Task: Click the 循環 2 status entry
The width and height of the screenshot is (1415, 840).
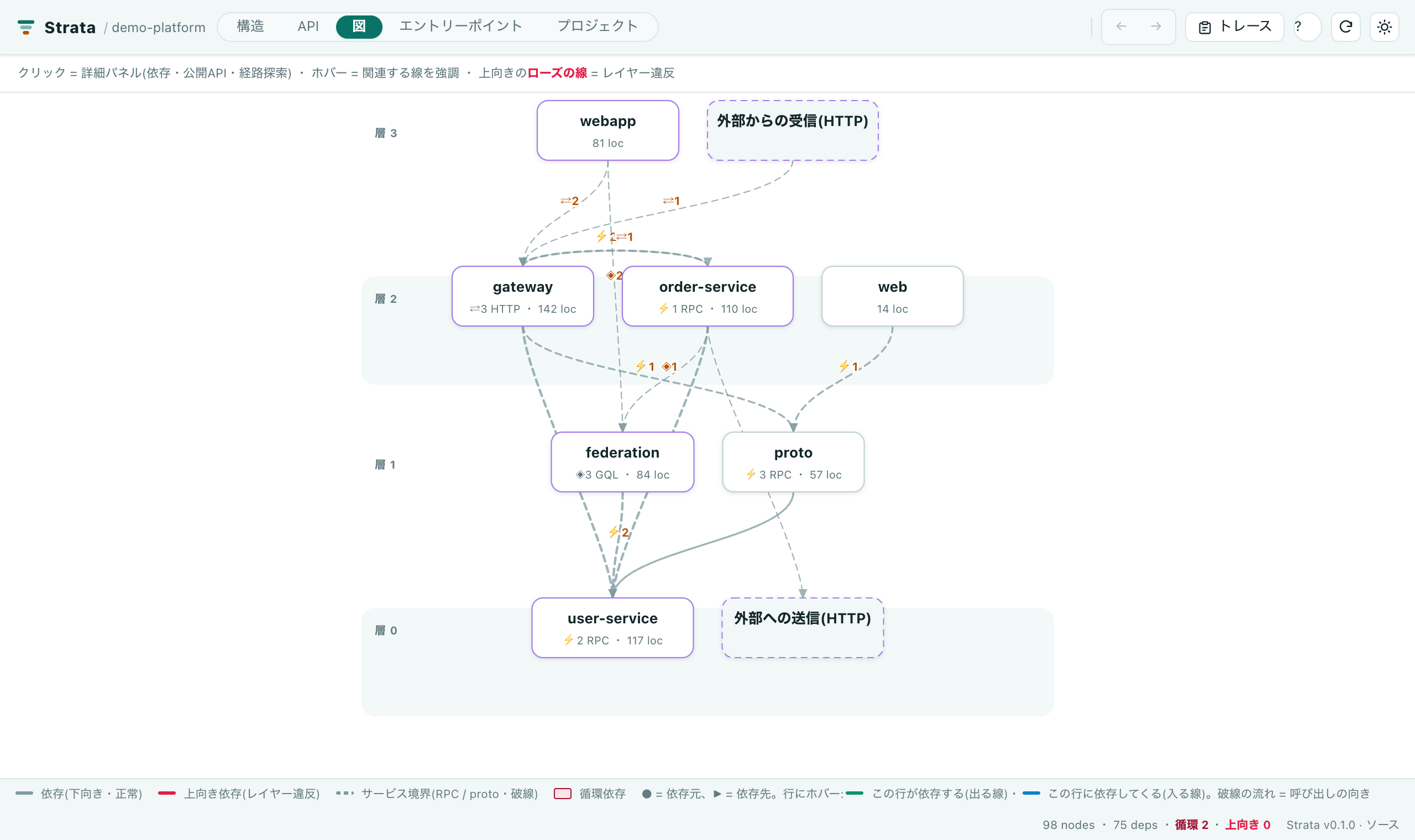Action: (x=1192, y=825)
